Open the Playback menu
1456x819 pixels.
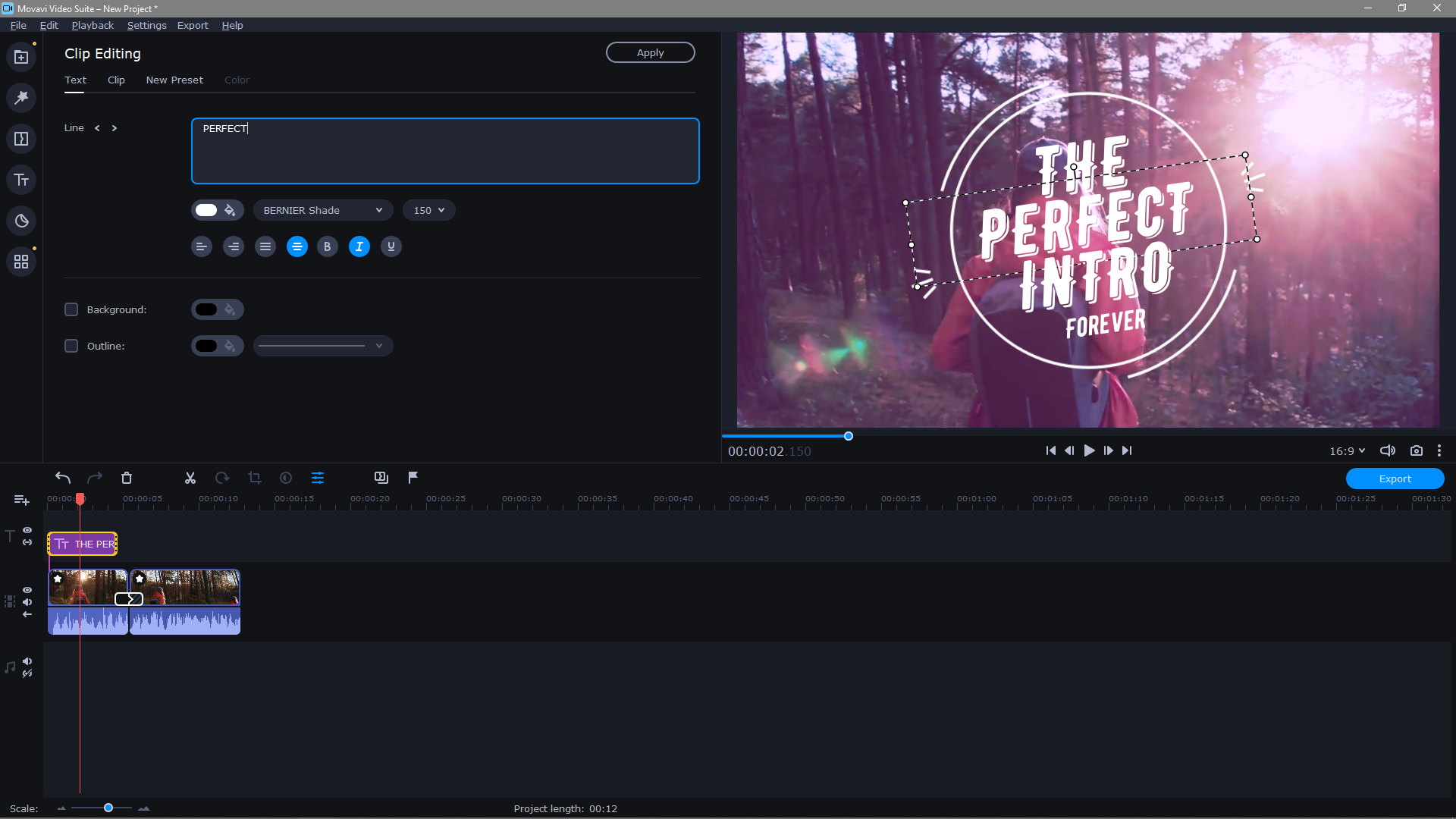[x=91, y=25]
